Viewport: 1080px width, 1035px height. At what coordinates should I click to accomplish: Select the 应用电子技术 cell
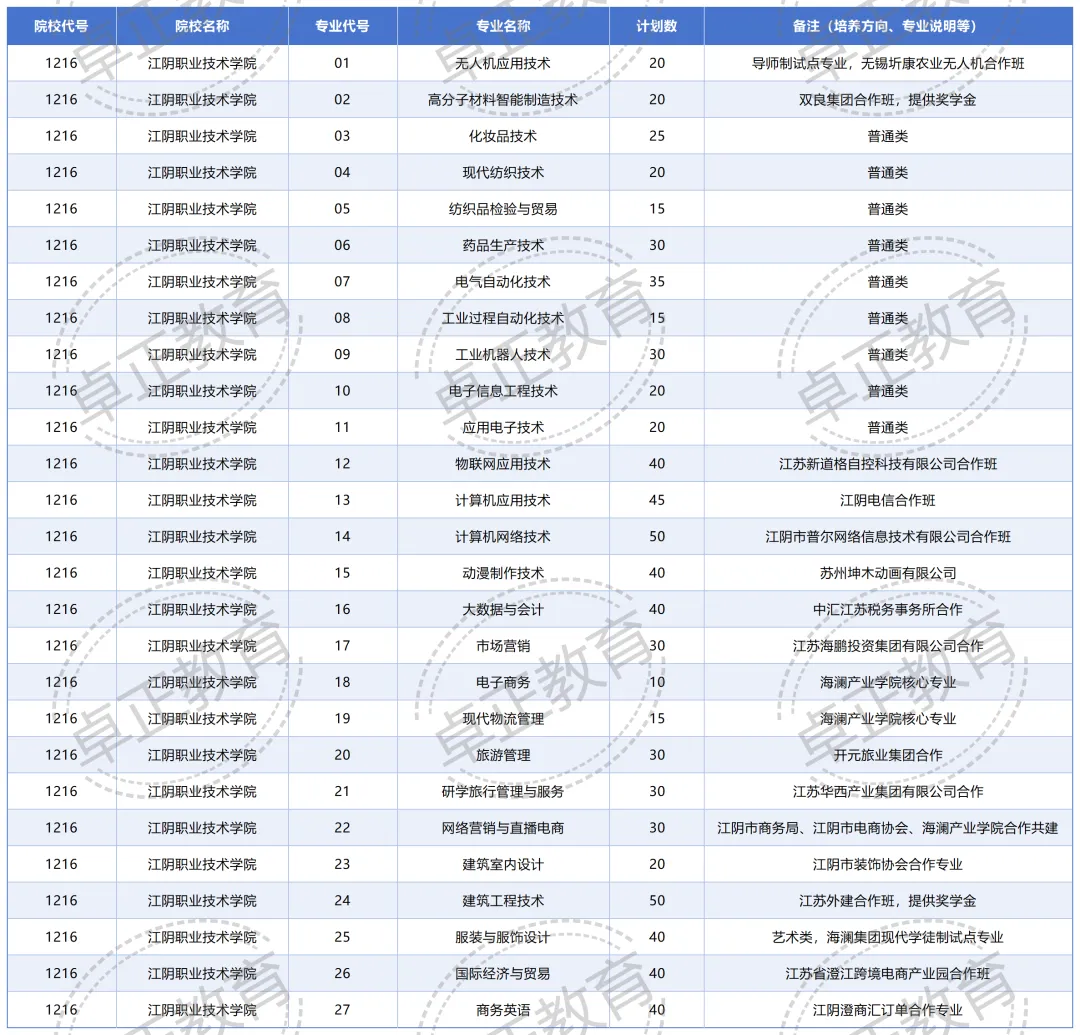point(503,428)
